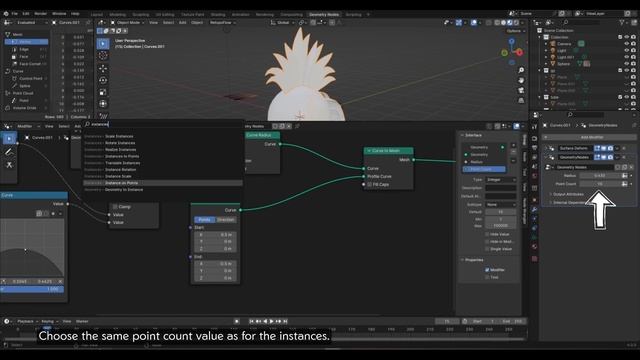Open the Subtype None dropdown

tap(501, 204)
